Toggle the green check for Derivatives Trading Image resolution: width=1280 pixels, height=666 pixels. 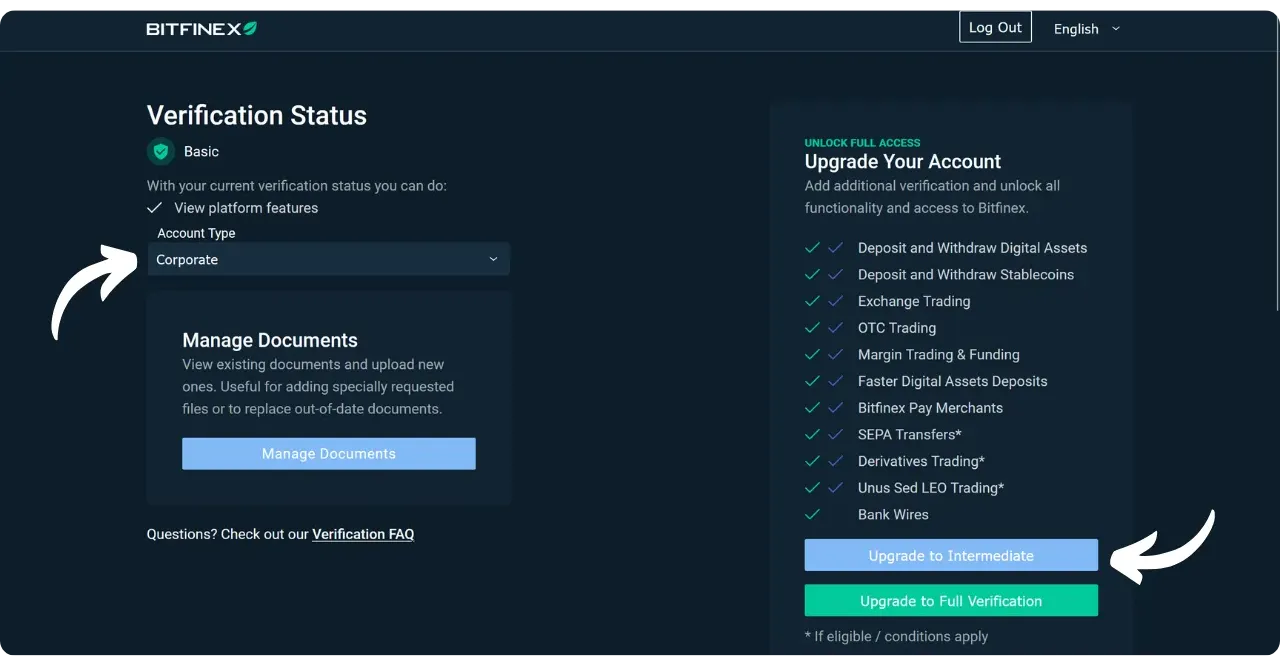tap(812, 461)
